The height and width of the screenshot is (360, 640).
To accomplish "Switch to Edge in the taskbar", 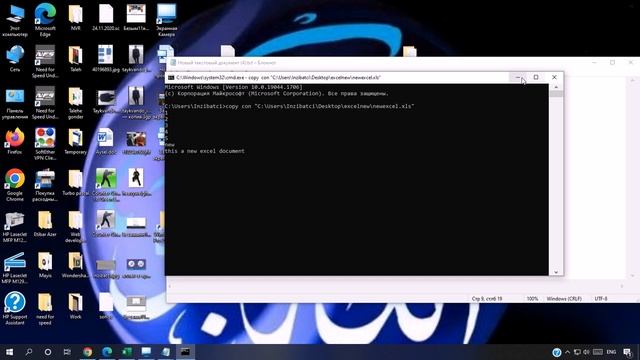I will pos(107,352).
